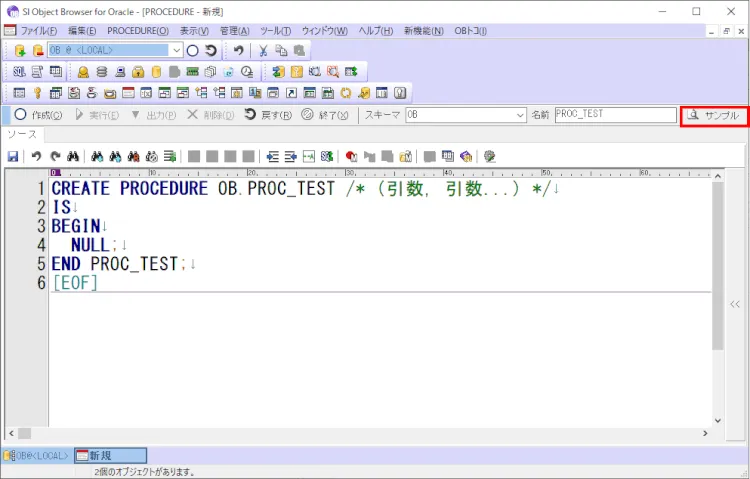This screenshot has height=479, width=750.
Task: Click the copy icon next to scissors
Action: tap(281, 50)
